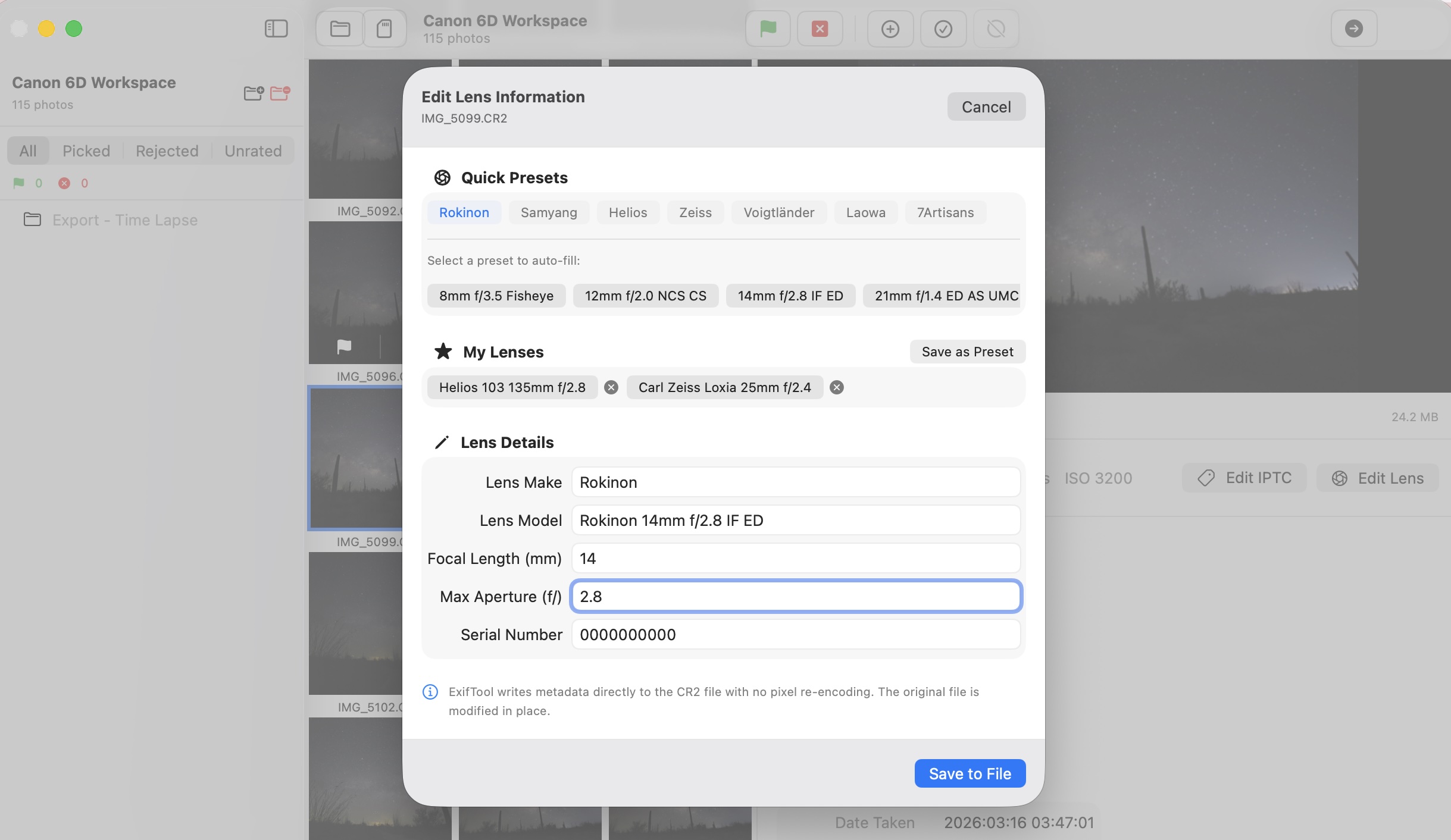This screenshot has height=840, width=1451.
Task: Click the disabled slashed-circle toolbar icon
Action: (996, 29)
